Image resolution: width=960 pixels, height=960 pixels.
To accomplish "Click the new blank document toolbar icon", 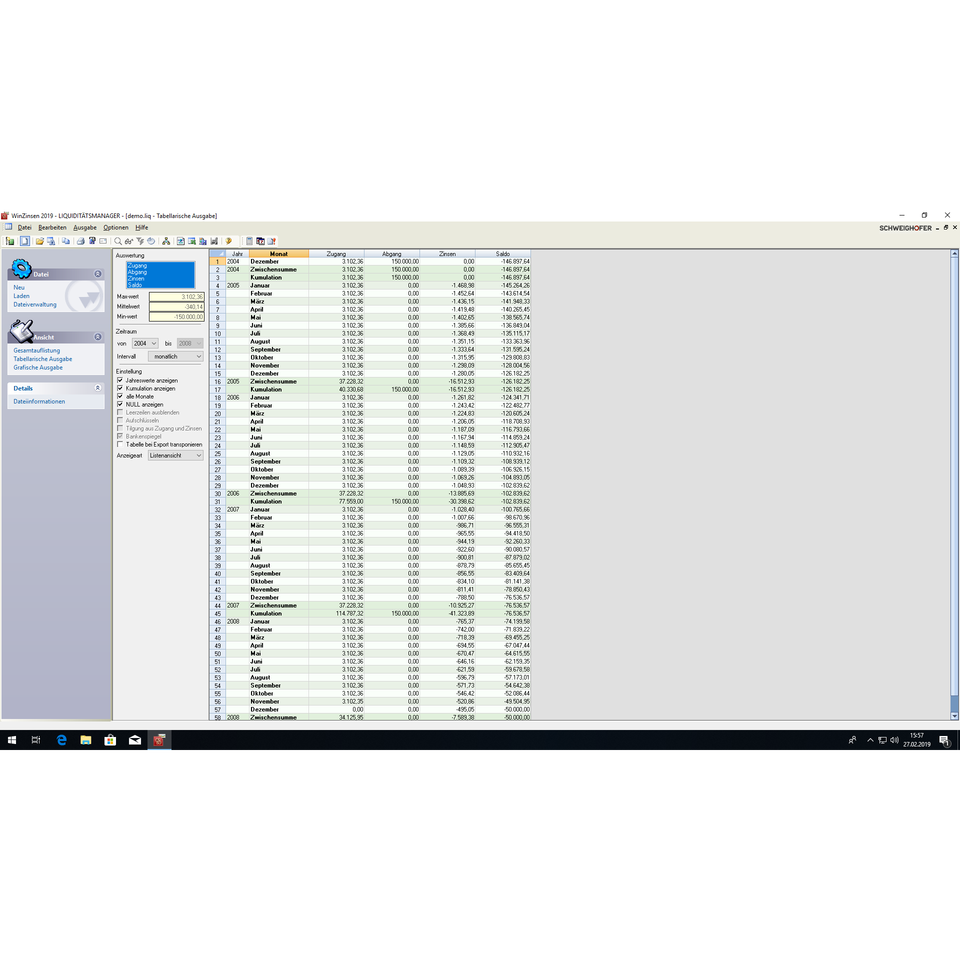I will [25, 241].
